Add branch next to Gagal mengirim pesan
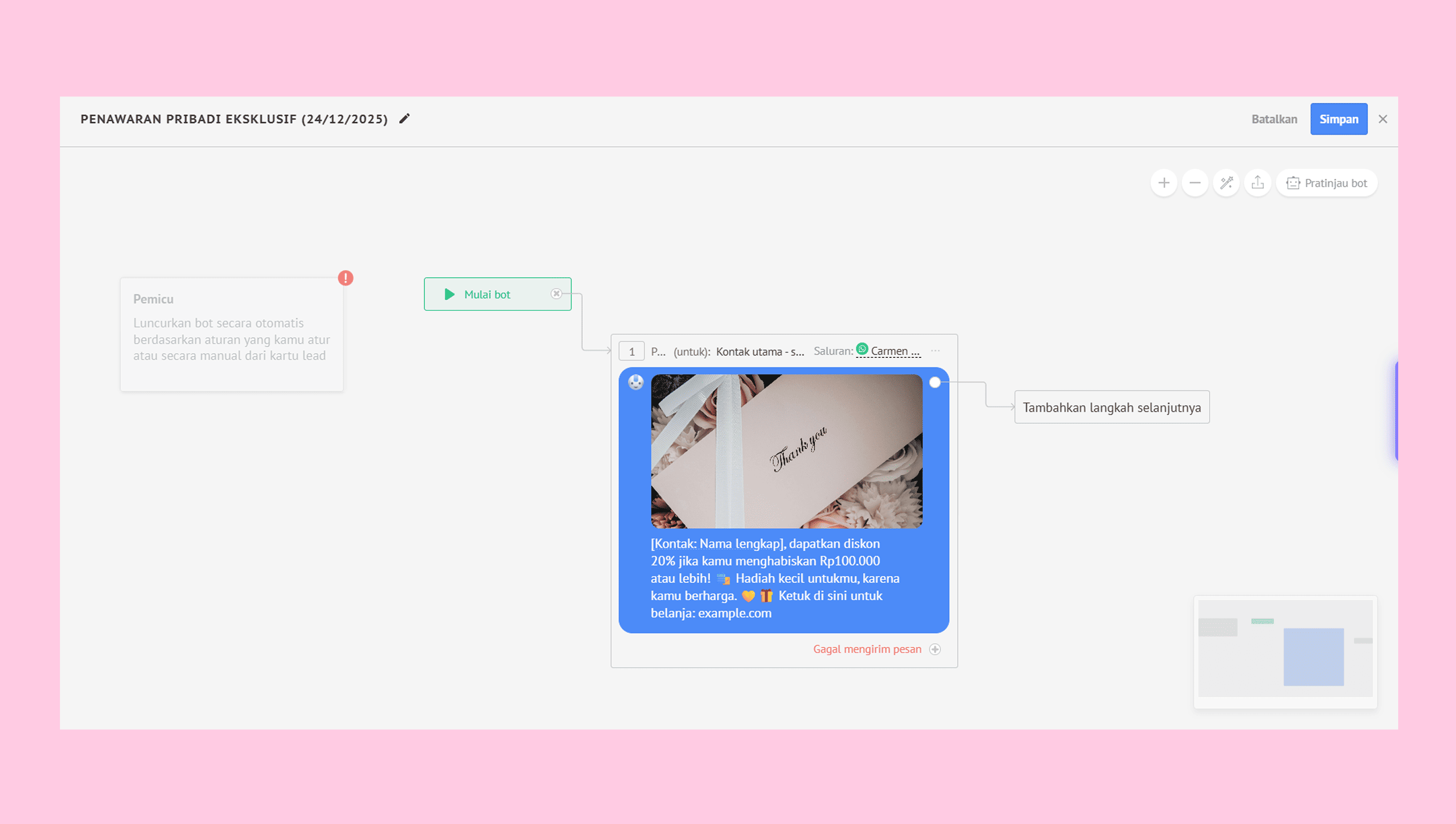1456x824 pixels. pos(935,649)
